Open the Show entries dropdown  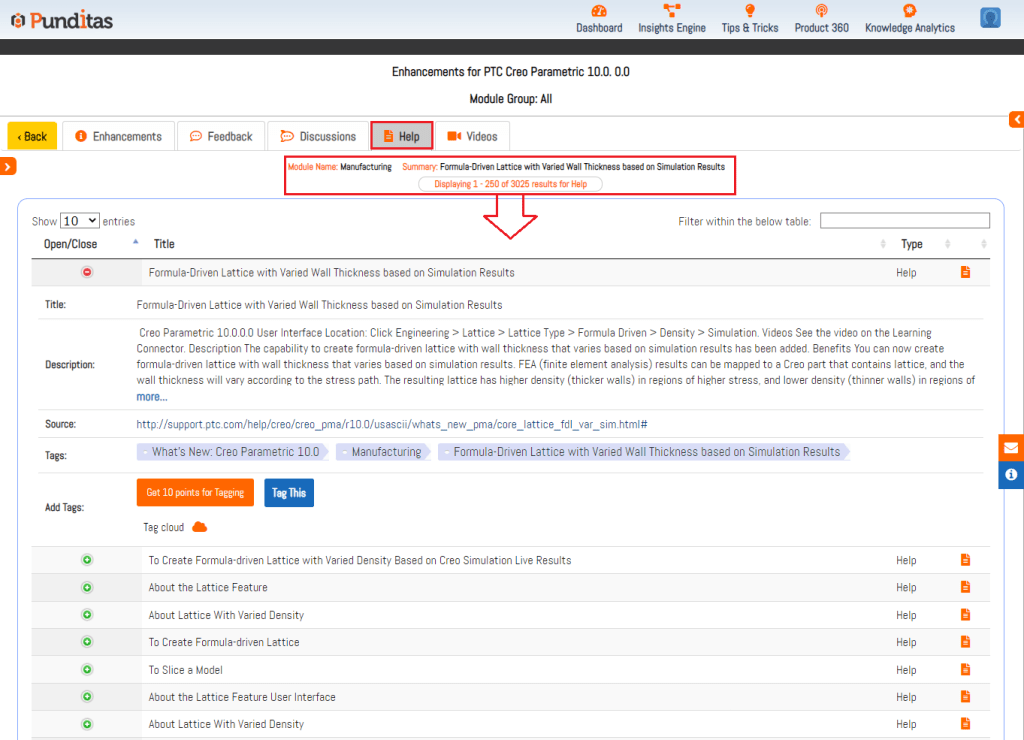coord(79,221)
